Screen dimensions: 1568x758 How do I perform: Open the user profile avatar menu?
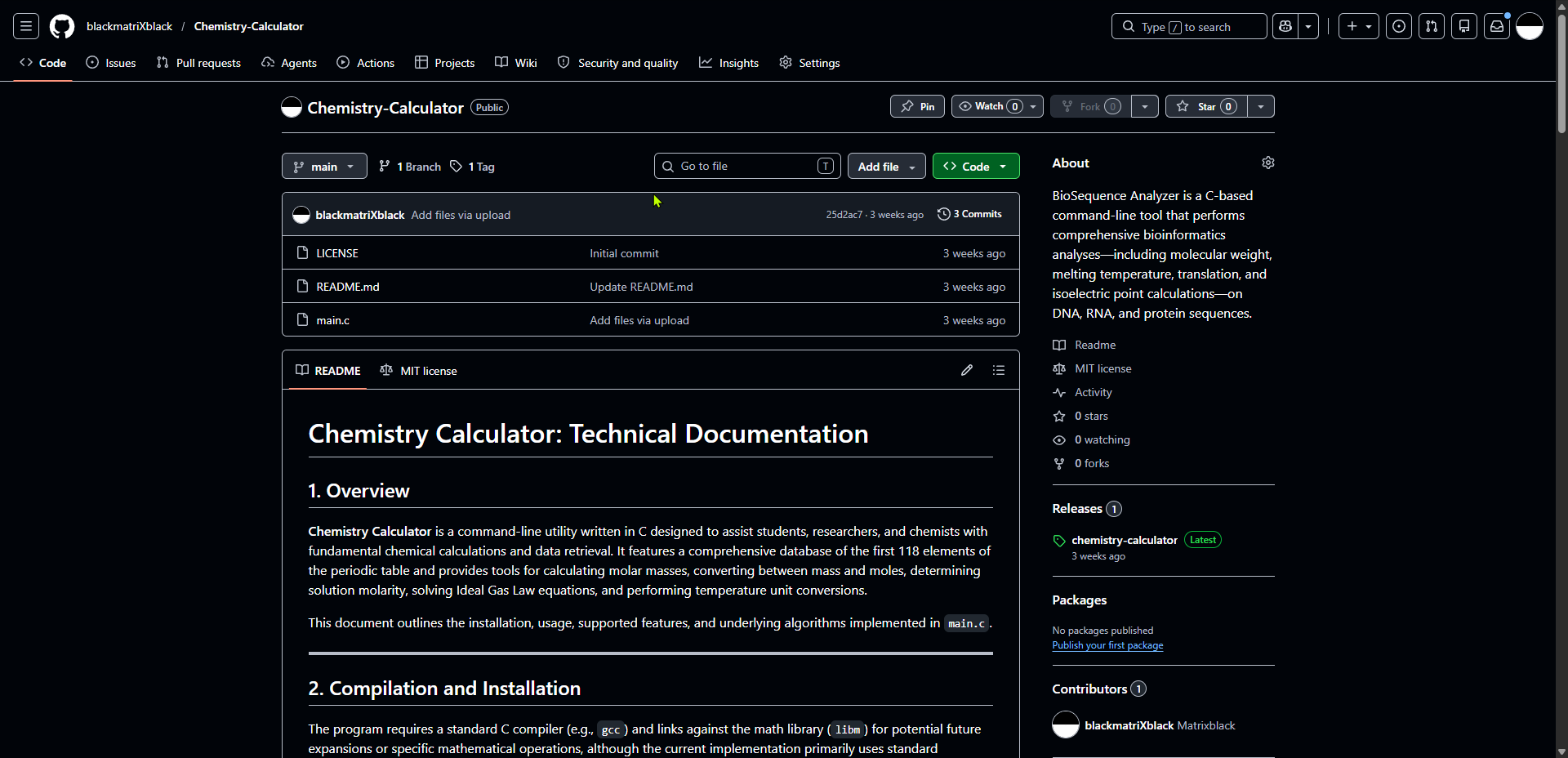click(1530, 26)
